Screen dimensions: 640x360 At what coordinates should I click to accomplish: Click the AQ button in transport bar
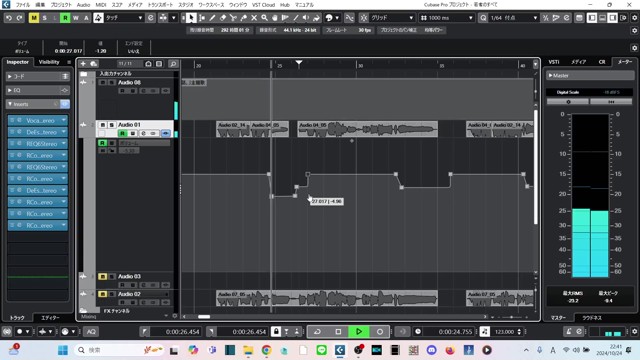coord(91,331)
